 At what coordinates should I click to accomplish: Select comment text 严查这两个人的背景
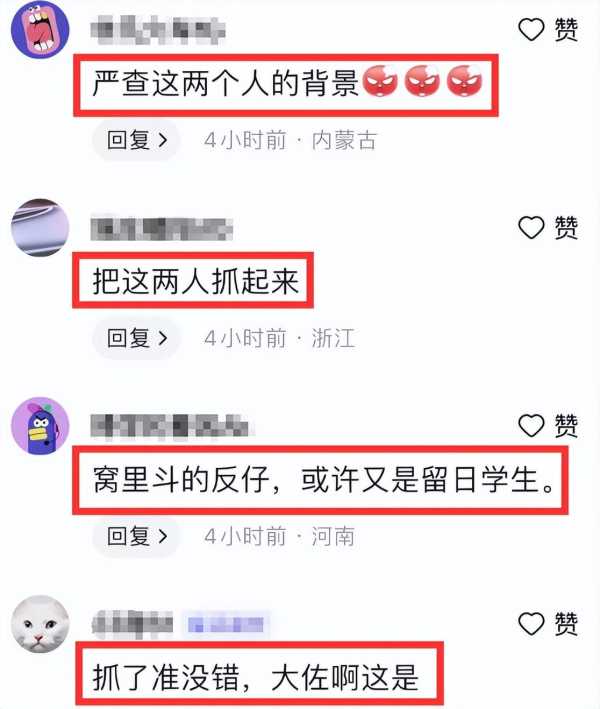coord(226,83)
